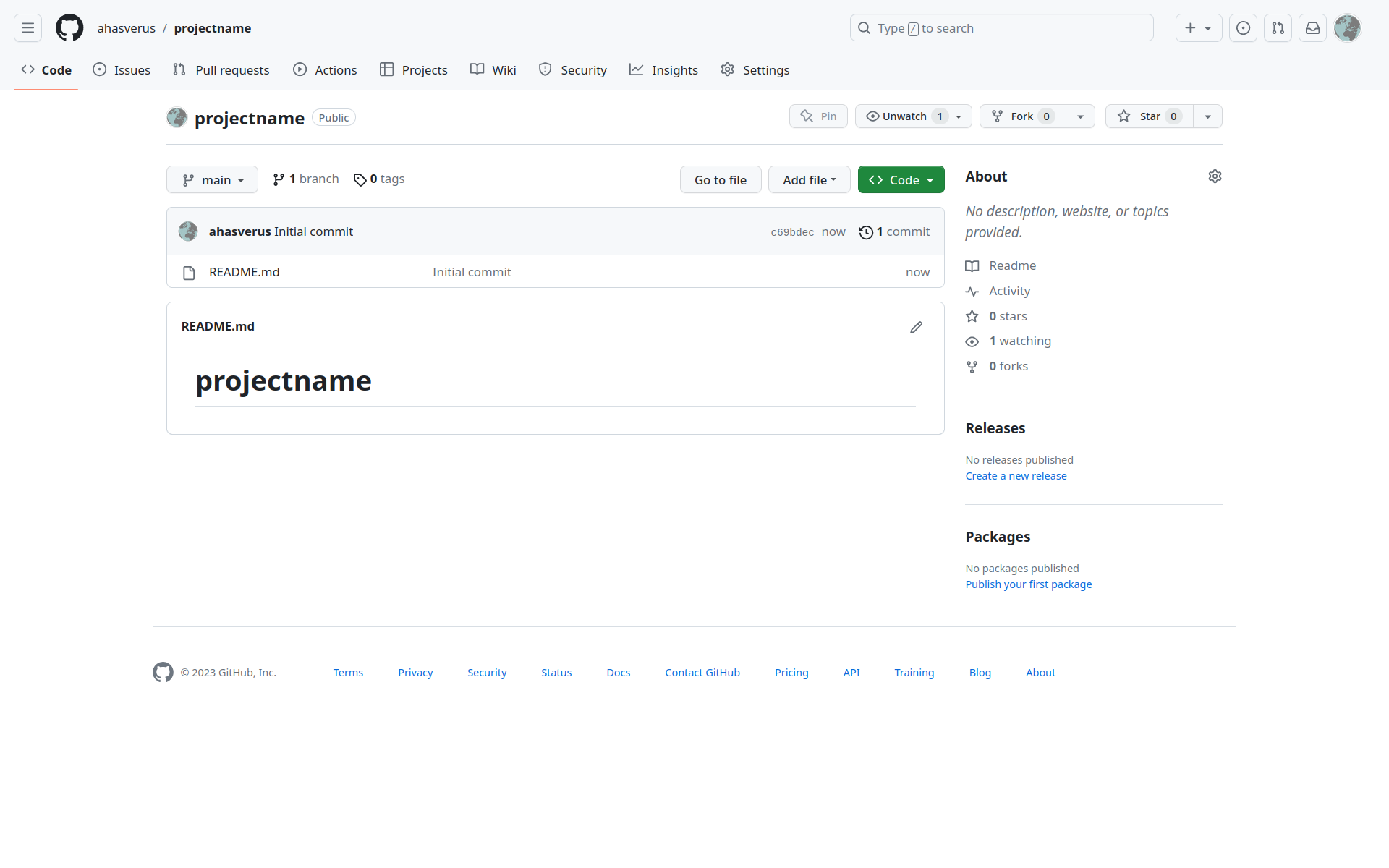Open the hamburger navigation menu

(x=27, y=28)
